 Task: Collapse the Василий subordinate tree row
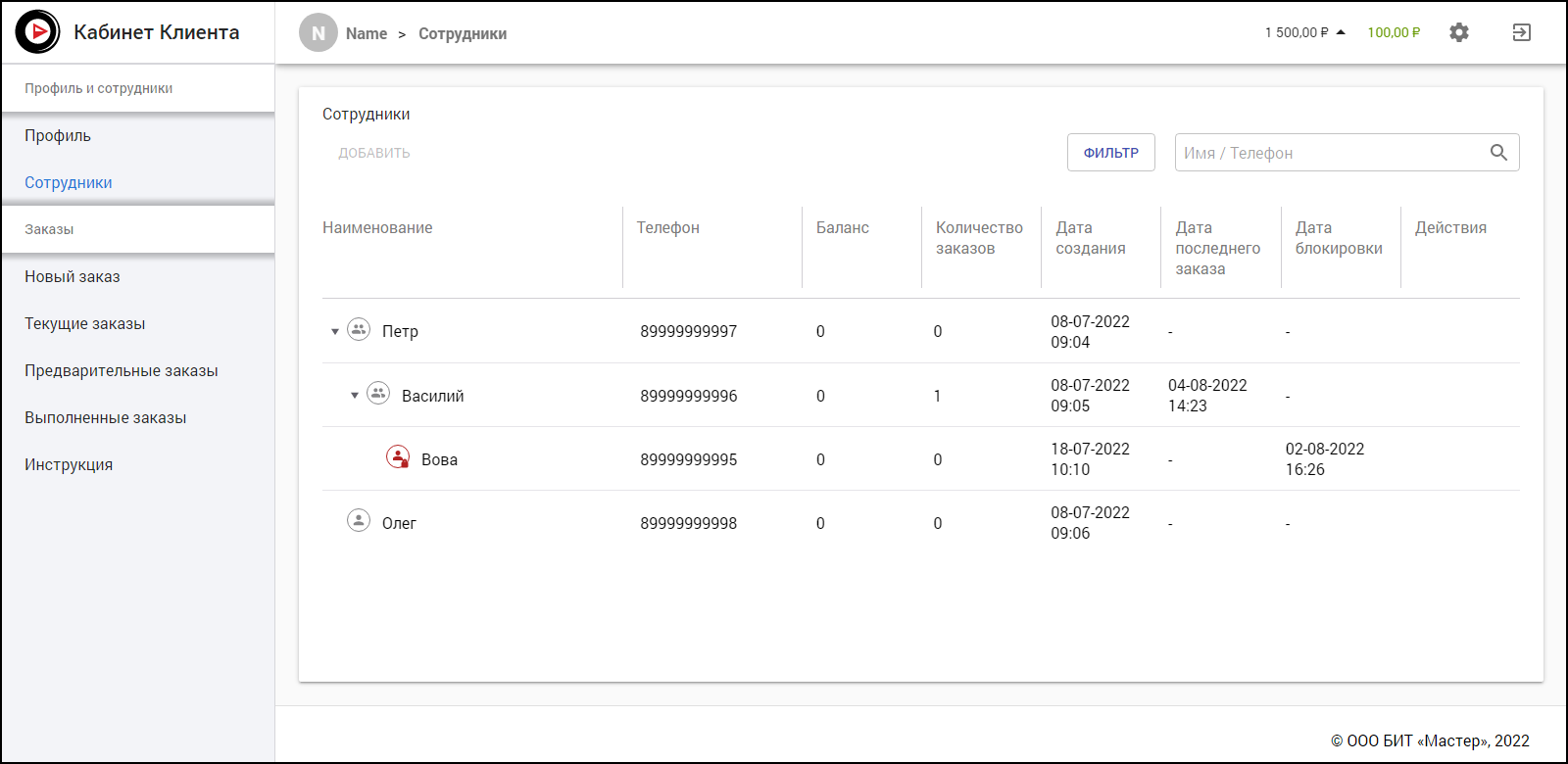click(x=355, y=396)
